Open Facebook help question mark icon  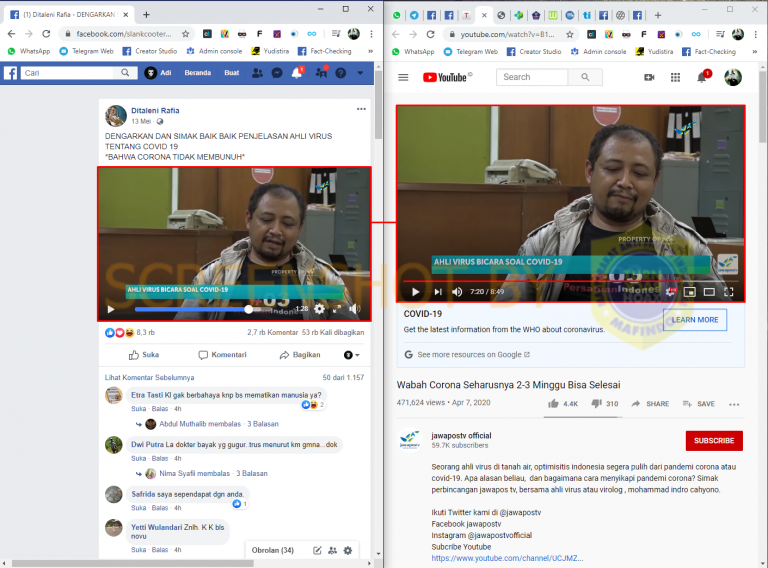[x=340, y=73]
